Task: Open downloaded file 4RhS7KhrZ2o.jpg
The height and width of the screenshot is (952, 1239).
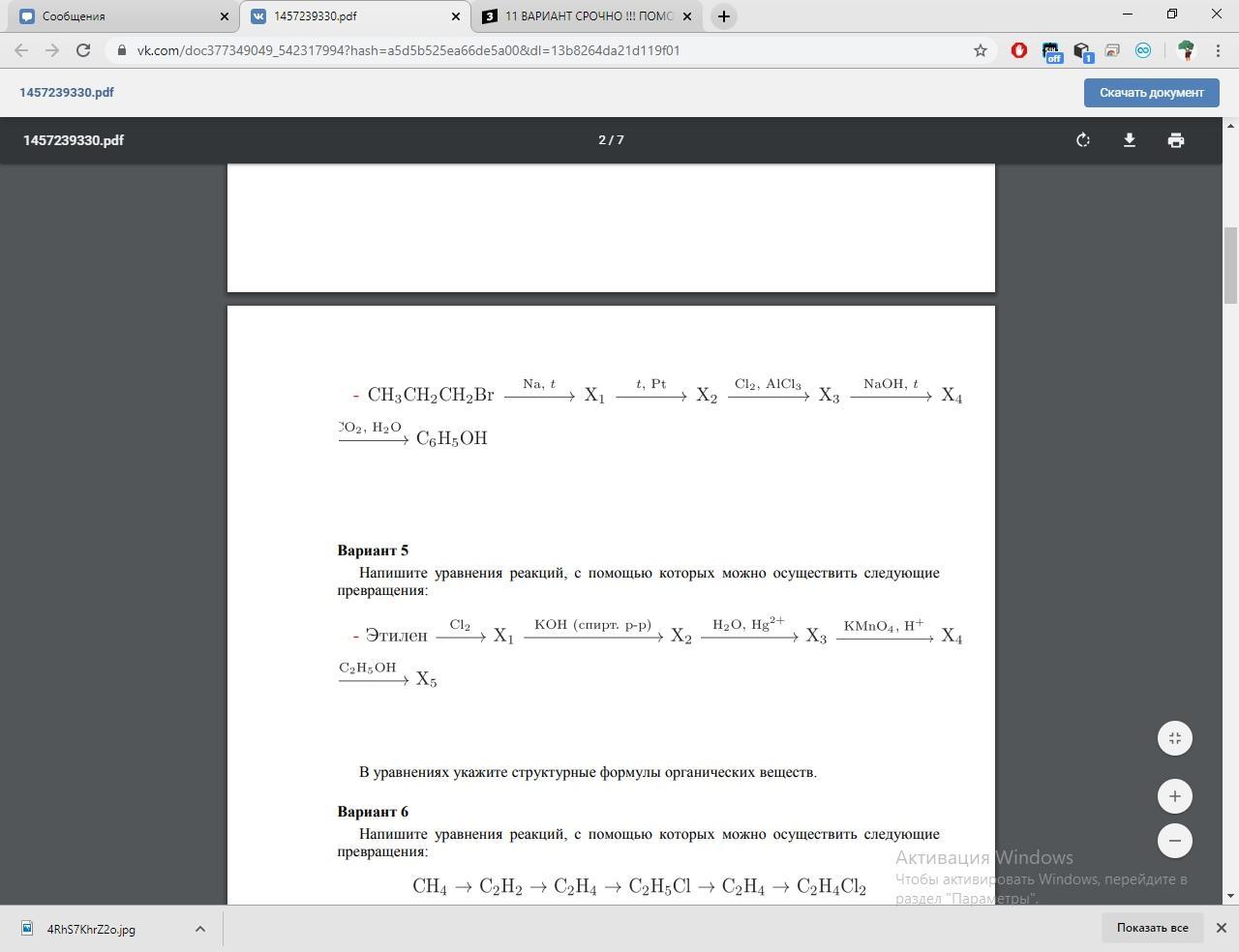Action: pyautogui.click(x=91, y=929)
